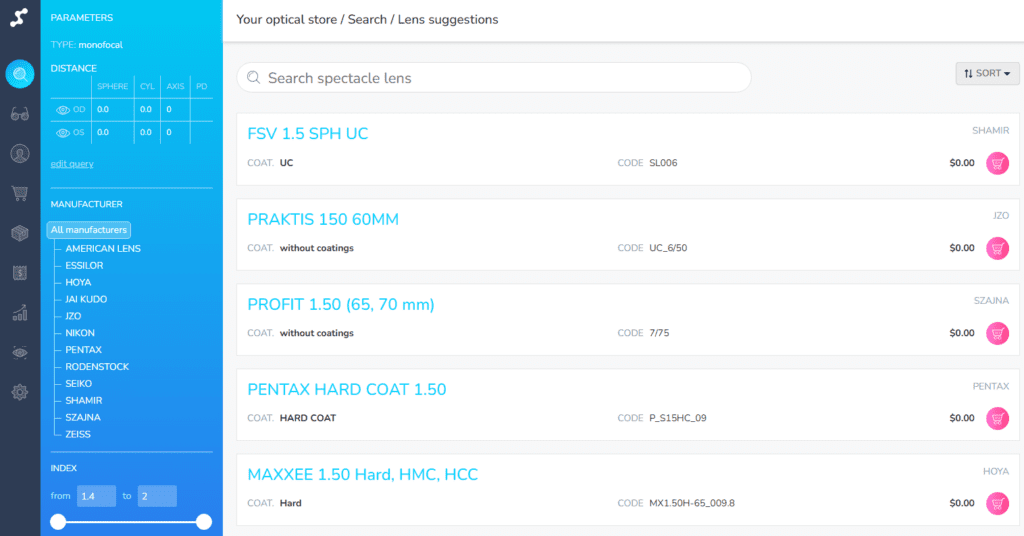Open the shopping cart in sidebar

click(20, 193)
